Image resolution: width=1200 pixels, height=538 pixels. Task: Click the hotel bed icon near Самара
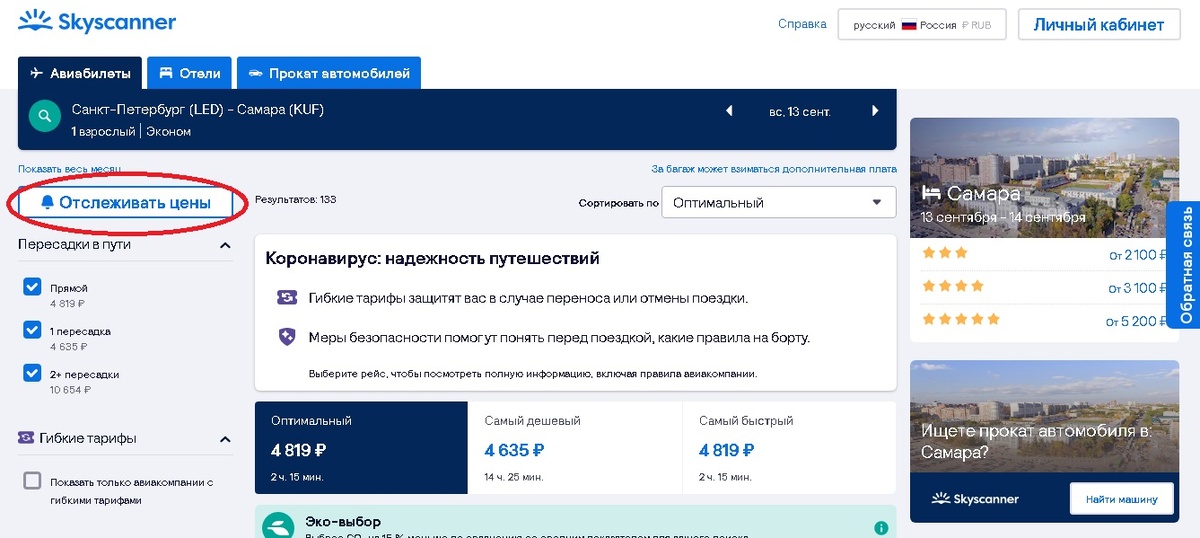931,192
